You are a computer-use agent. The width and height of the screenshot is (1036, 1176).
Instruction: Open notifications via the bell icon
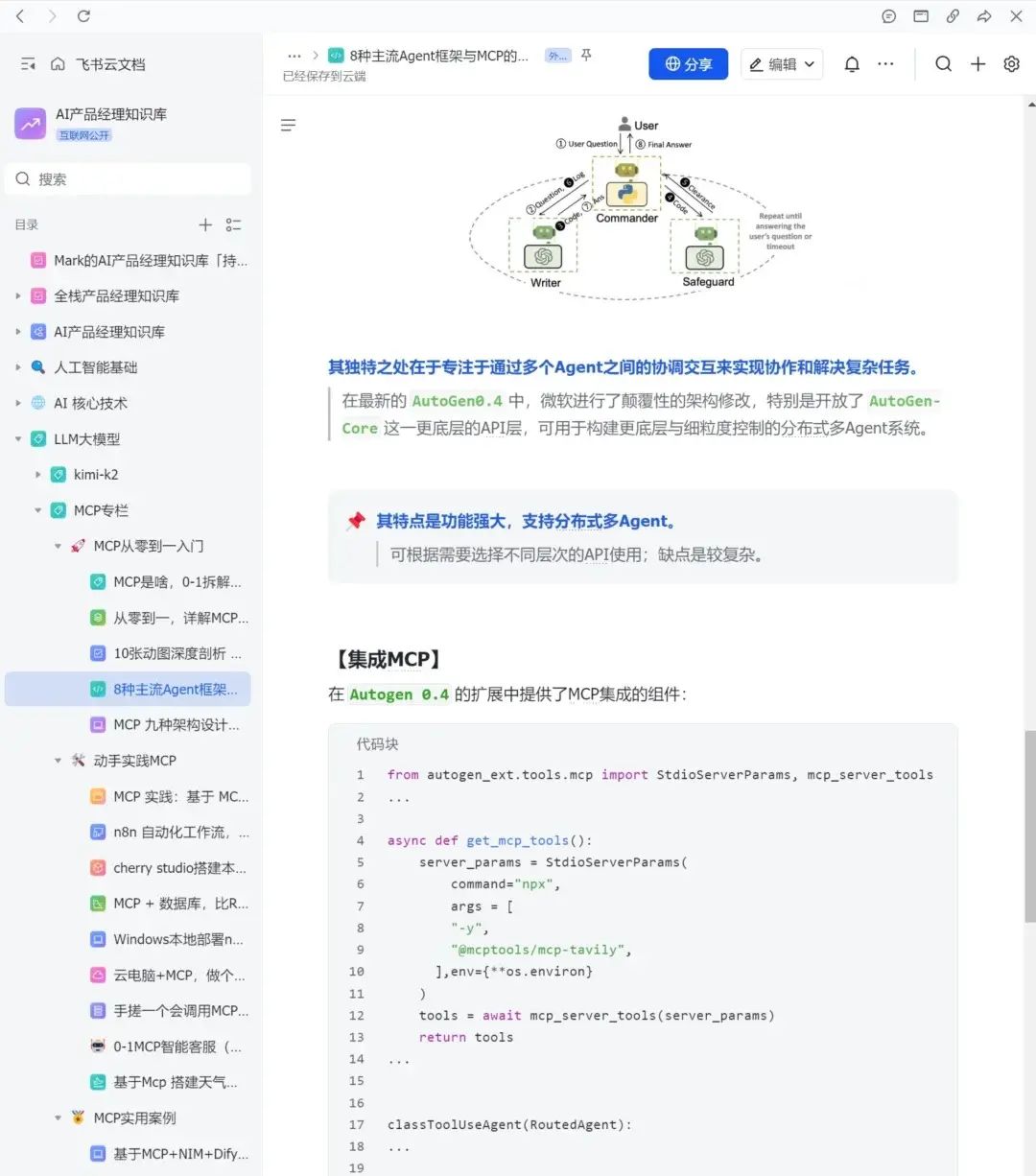(851, 63)
